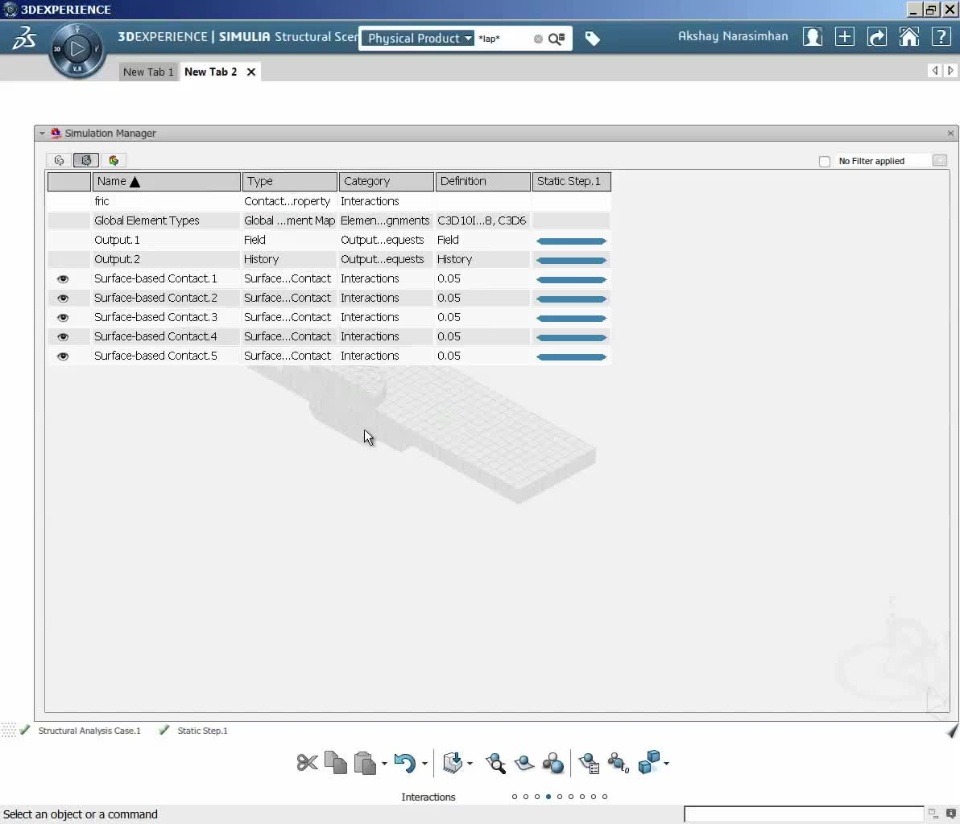Image resolution: width=960 pixels, height=824 pixels.
Task: Click Static Step.1 in the bottom bar
Action: (203, 730)
